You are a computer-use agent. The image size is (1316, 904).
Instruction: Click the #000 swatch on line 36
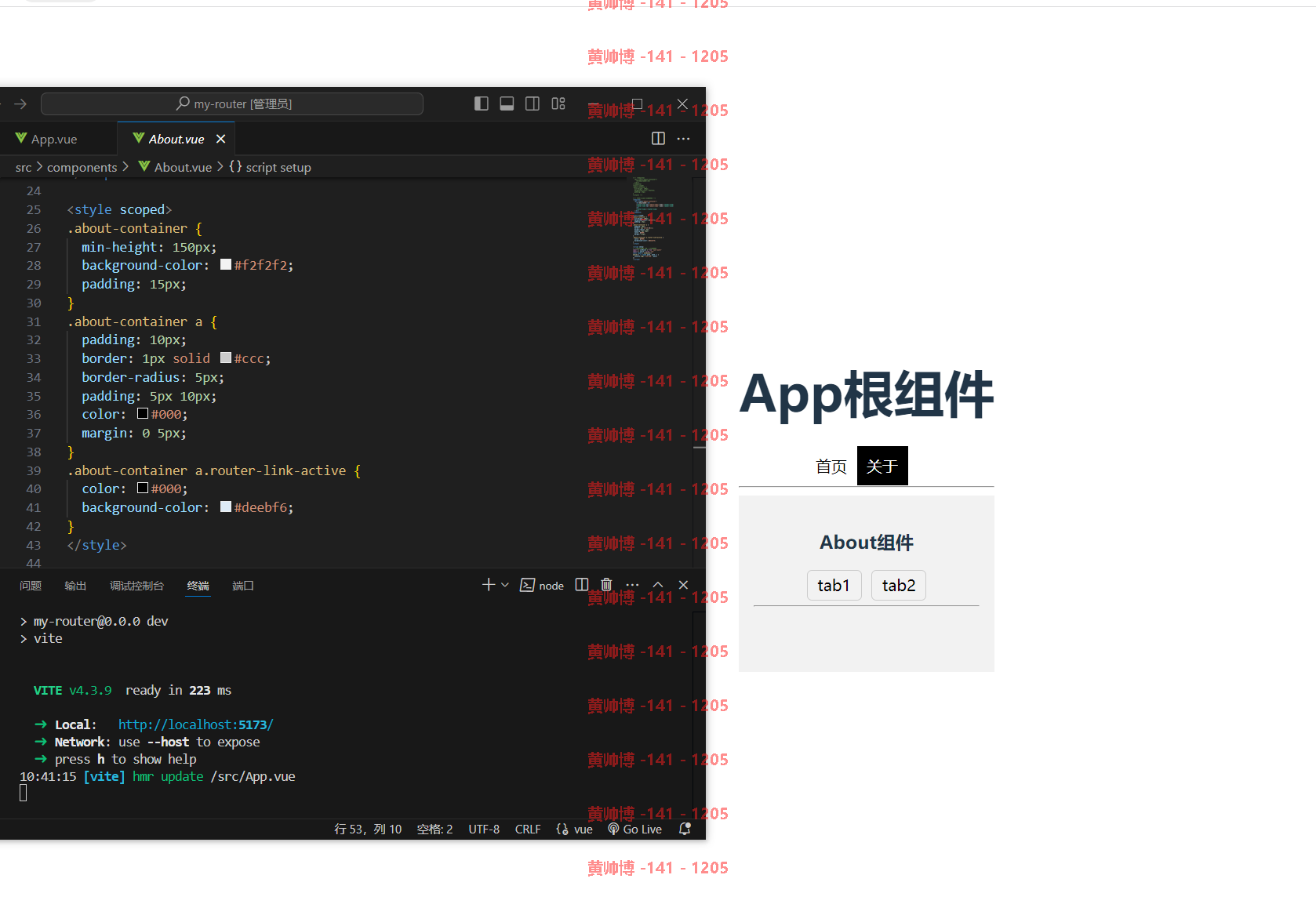[x=143, y=414]
